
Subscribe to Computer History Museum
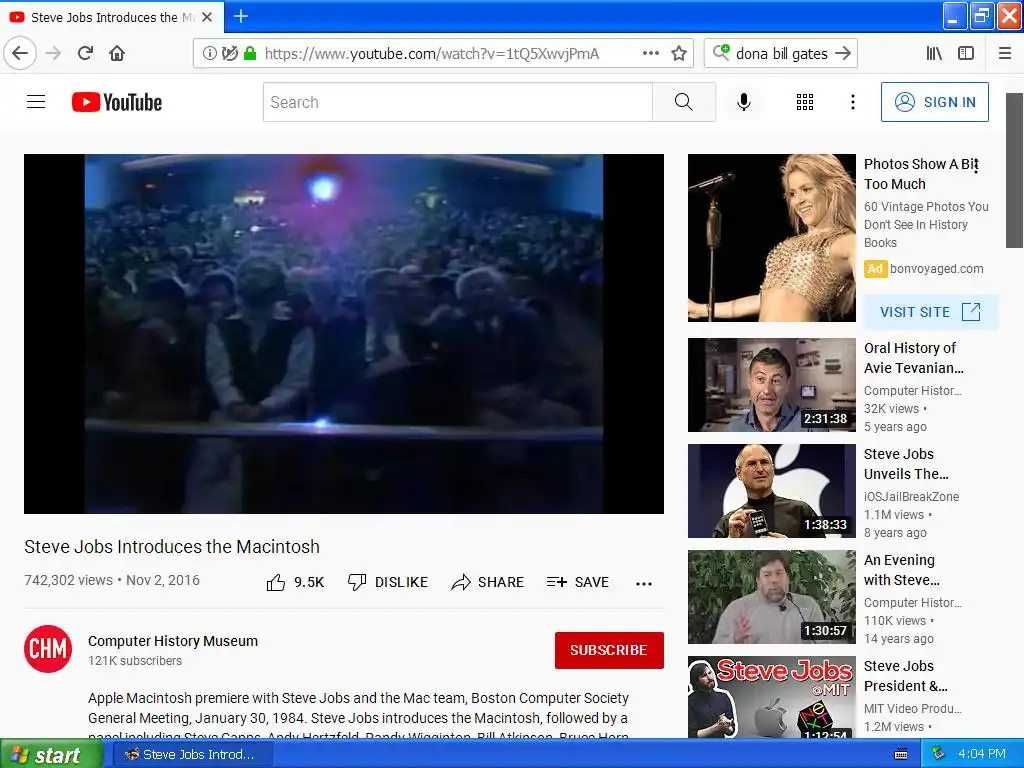click(x=609, y=650)
